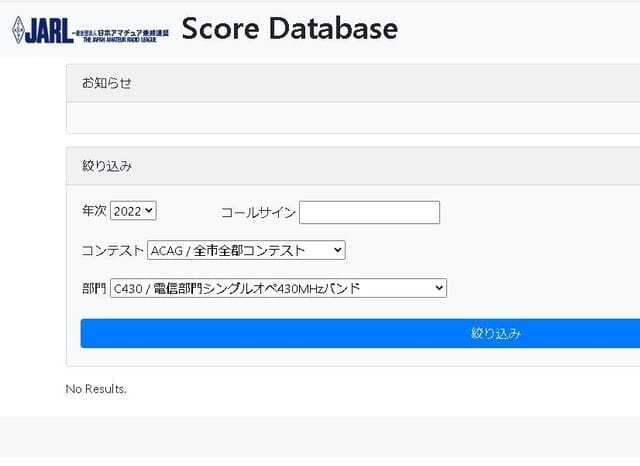Click the empty お知らせ panel body
This screenshot has width=640, height=466.
350,118
